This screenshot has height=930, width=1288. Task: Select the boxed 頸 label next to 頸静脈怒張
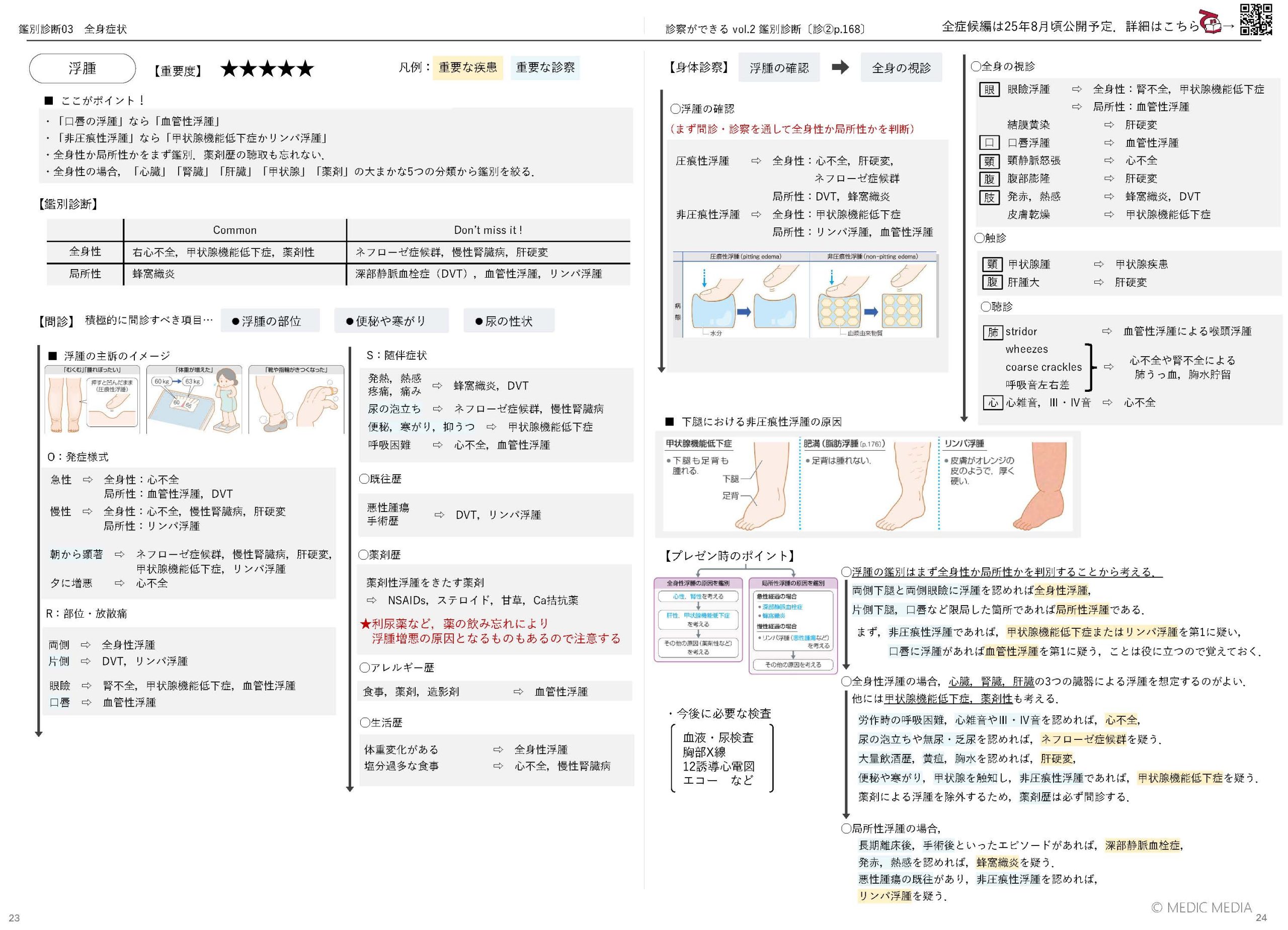(989, 160)
